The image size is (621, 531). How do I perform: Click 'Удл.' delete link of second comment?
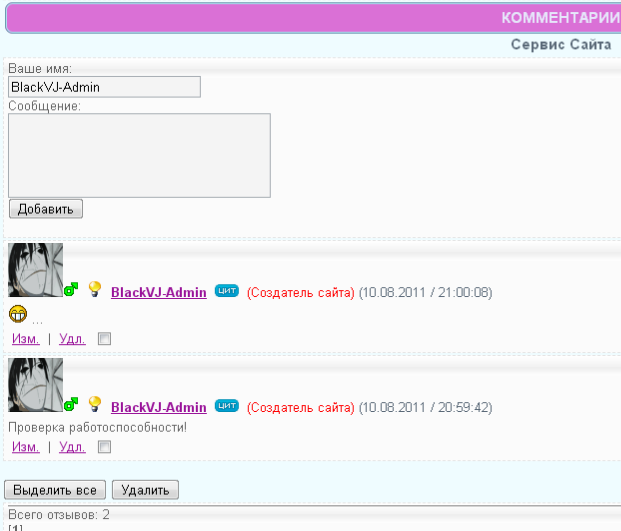pos(72,447)
